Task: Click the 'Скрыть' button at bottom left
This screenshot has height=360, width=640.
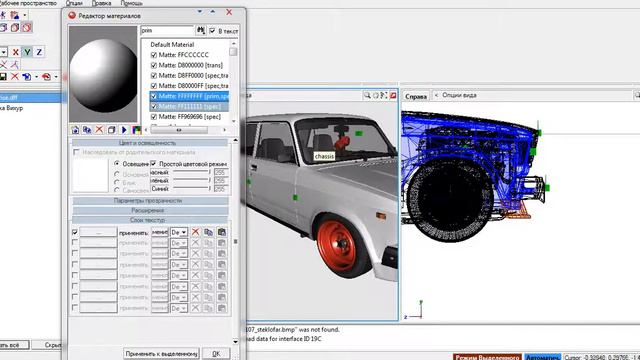Action: click(x=48, y=345)
